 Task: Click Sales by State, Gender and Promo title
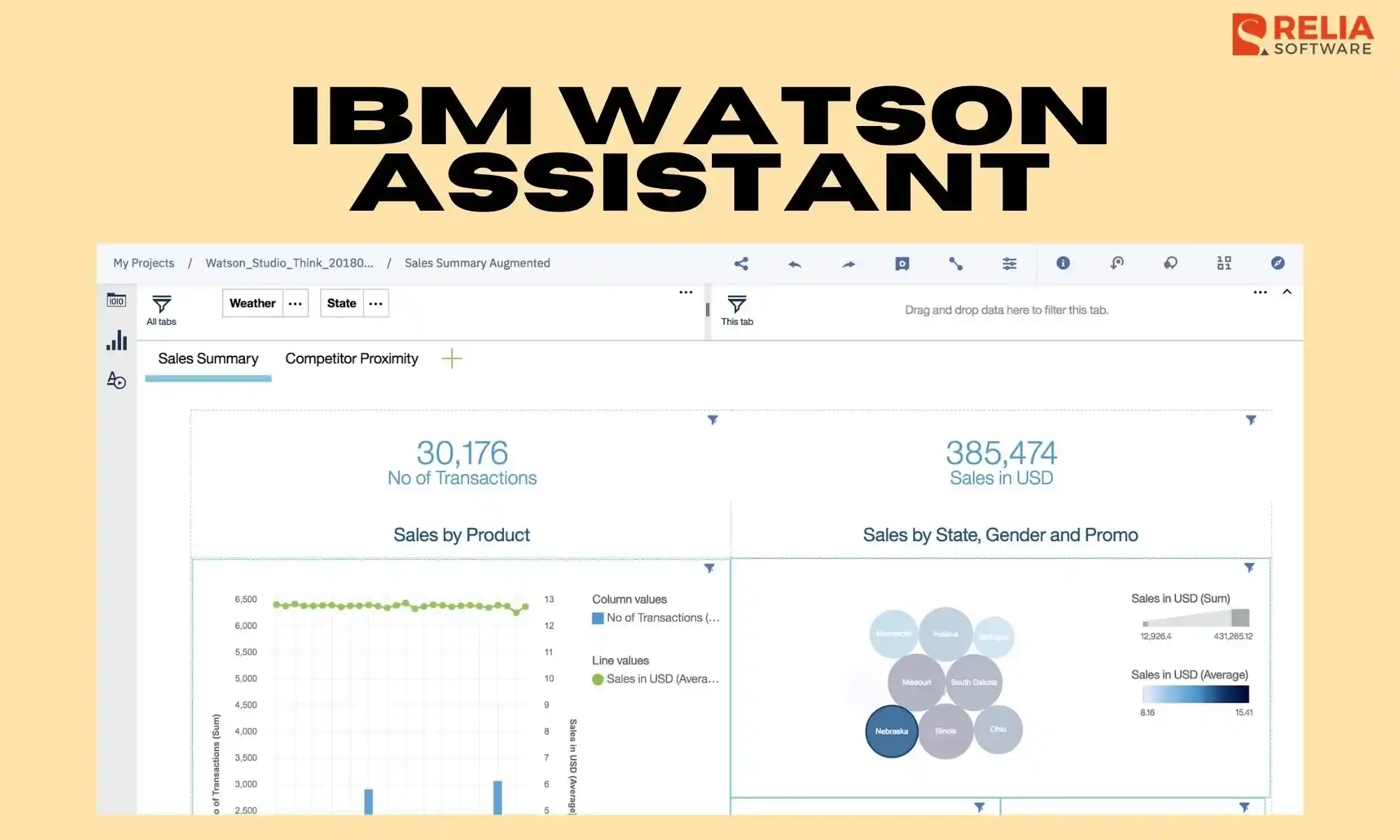(1000, 535)
